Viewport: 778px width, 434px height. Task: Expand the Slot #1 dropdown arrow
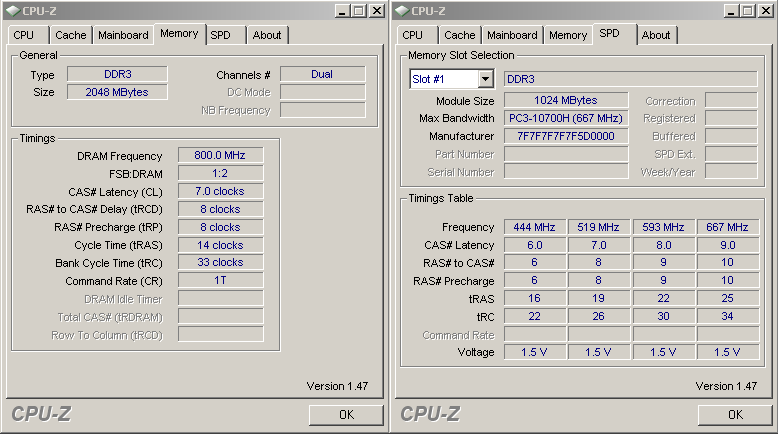coord(485,79)
